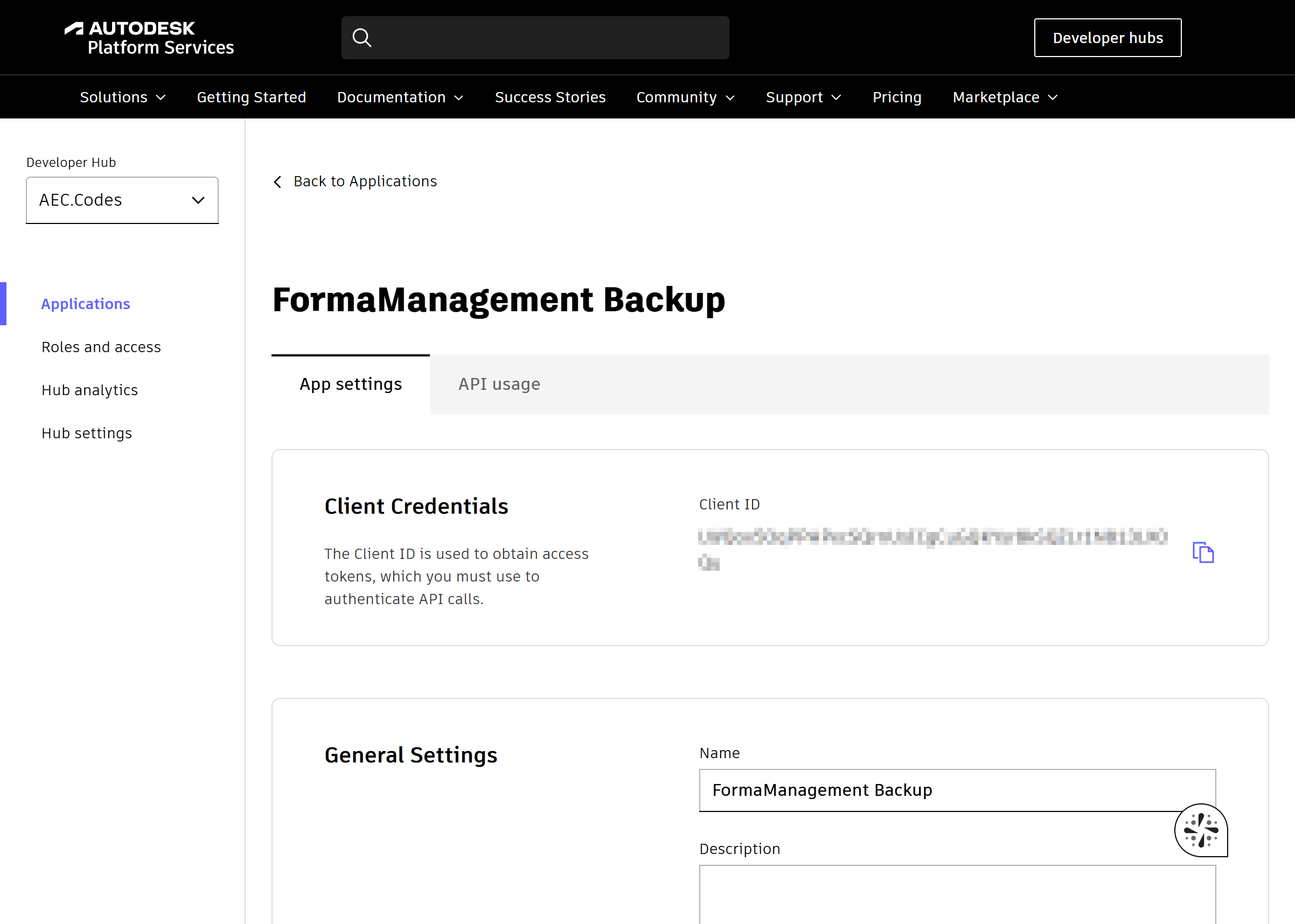Switch to the App settings tab
This screenshot has height=924, width=1295.
point(351,384)
